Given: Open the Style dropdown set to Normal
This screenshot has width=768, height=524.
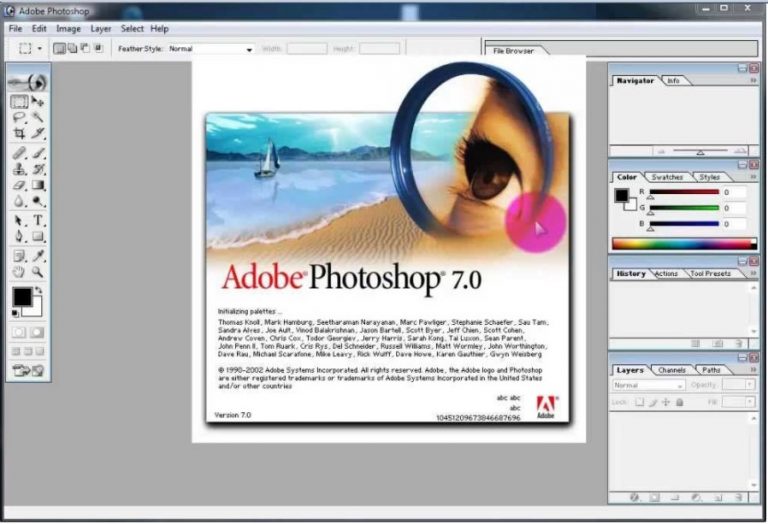Looking at the screenshot, I should pos(211,49).
